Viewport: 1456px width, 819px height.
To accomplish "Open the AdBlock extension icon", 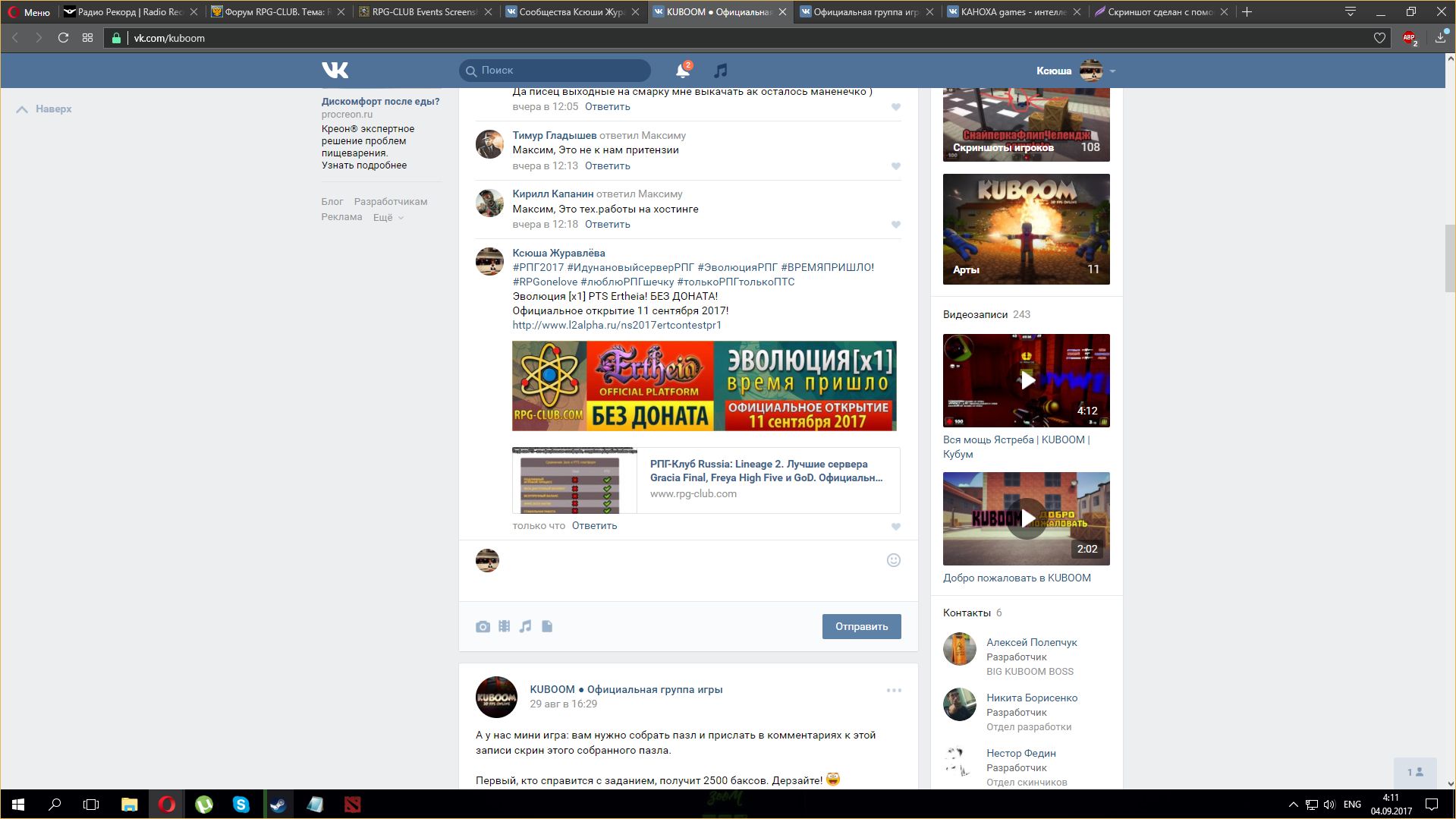I will tap(1410, 38).
